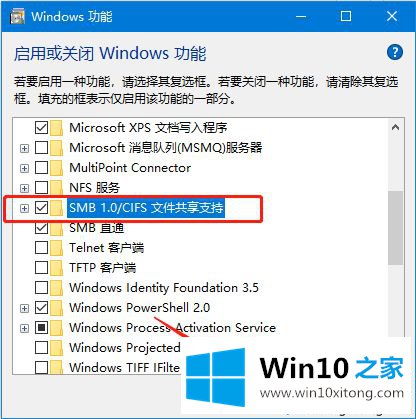Uncheck SMB 1.0/CIFS 文件共享支持 checkbox

(41, 208)
